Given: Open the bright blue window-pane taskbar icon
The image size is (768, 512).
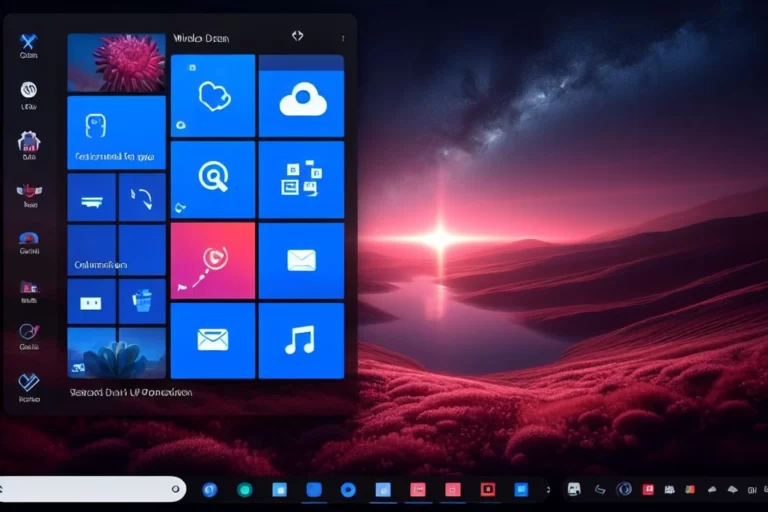Looking at the screenshot, I should pos(521,489).
